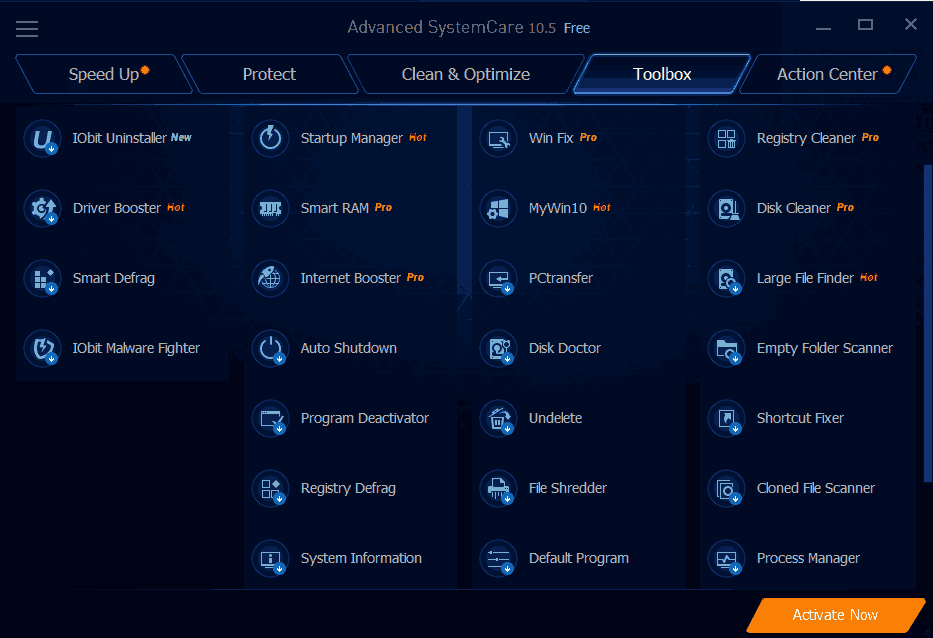The width and height of the screenshot is (933, 638).
Task: Click the Registry Cleaner label
Action: click(x=806, y=138)
